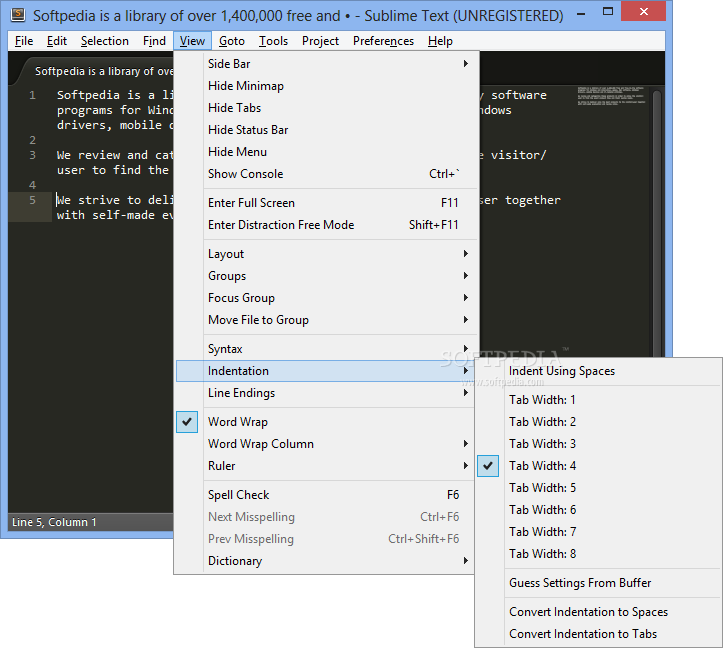Image resolution: width=723 pixels, height=648 pixels.
Task: Expand the Focus Group submenu
Action: tap(326, 298)
